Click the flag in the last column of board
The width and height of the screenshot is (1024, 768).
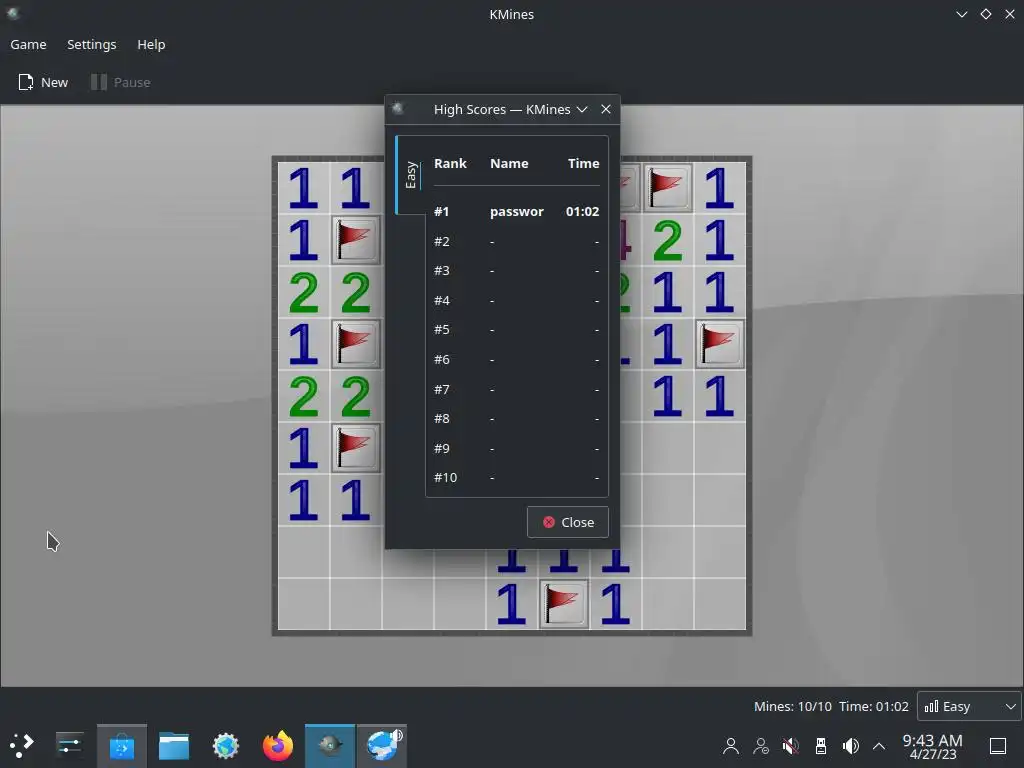coord(719,344)
